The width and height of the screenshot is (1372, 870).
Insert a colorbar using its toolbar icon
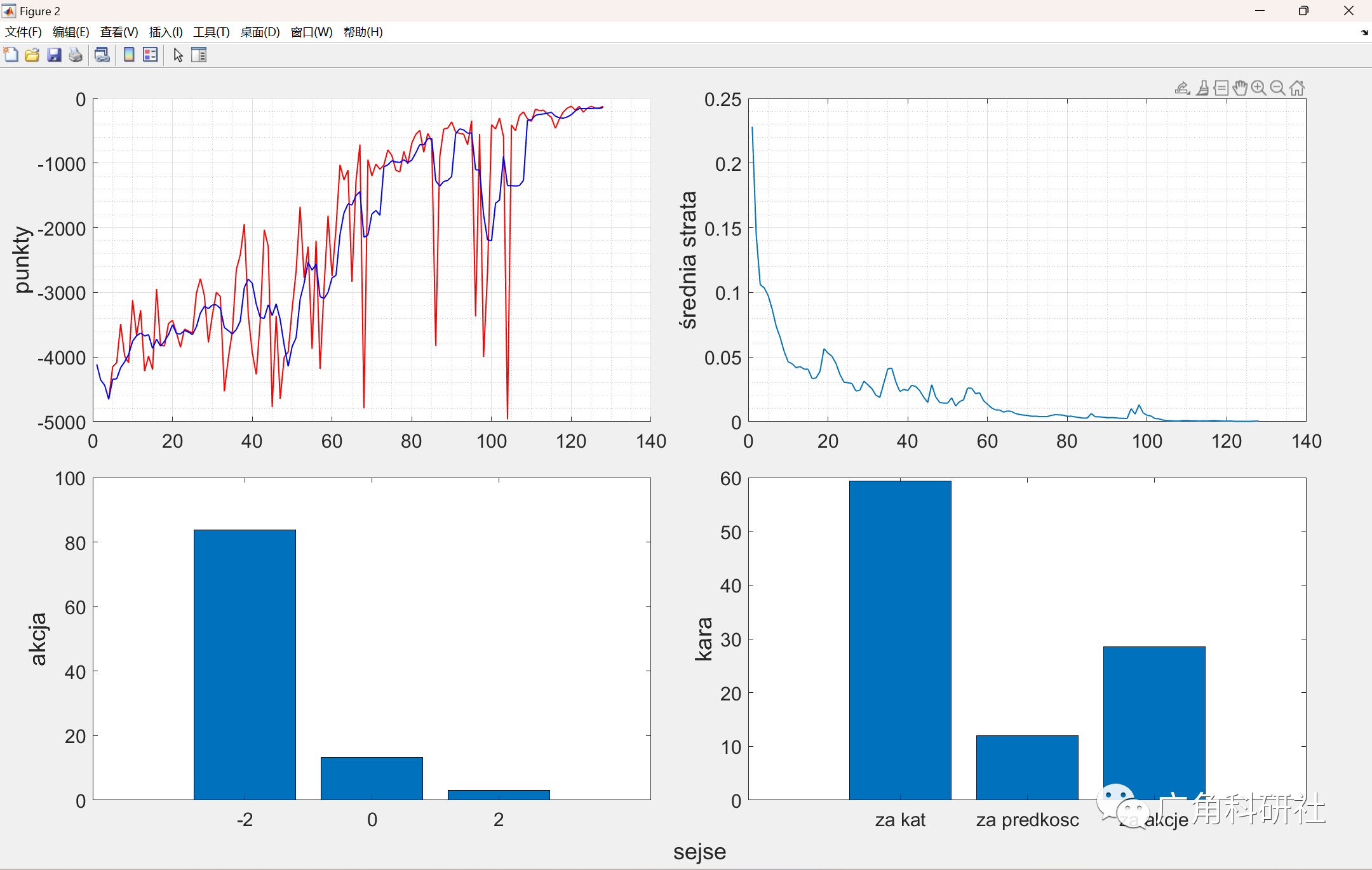click(129, 55)
